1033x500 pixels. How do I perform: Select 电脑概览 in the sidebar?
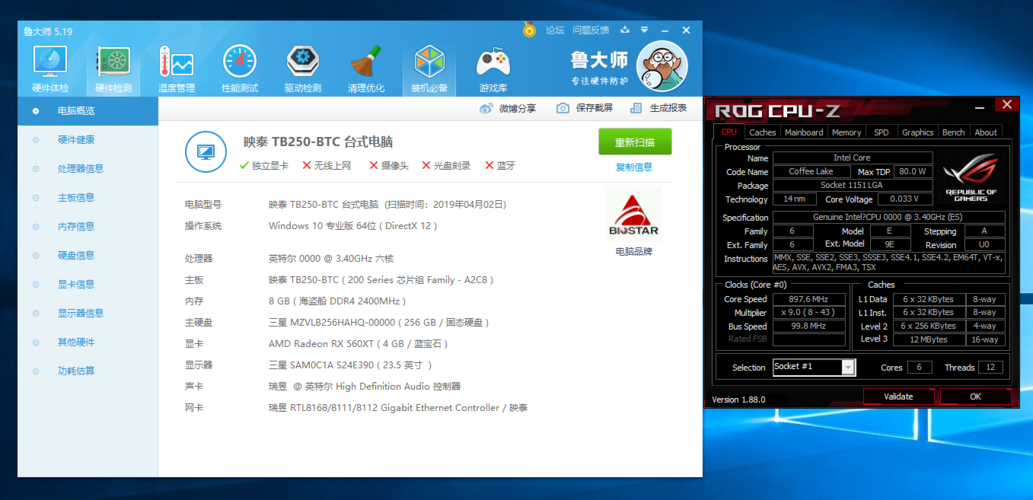(88, 111)
